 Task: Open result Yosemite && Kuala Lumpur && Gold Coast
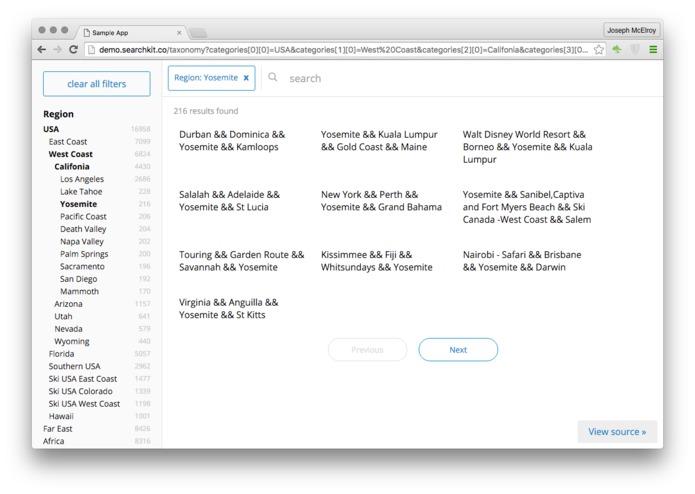[x=379, y=140]
